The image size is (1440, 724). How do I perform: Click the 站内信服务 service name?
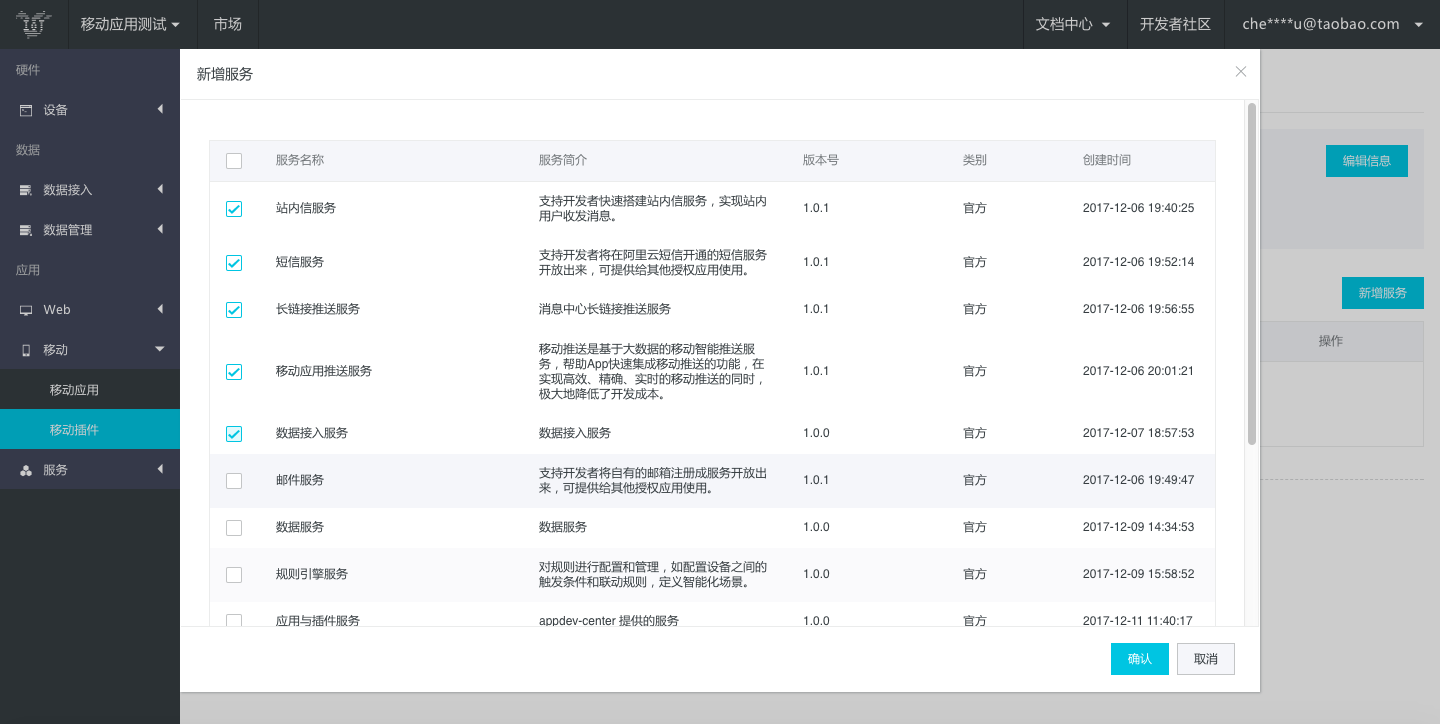(x=306, y=208)
